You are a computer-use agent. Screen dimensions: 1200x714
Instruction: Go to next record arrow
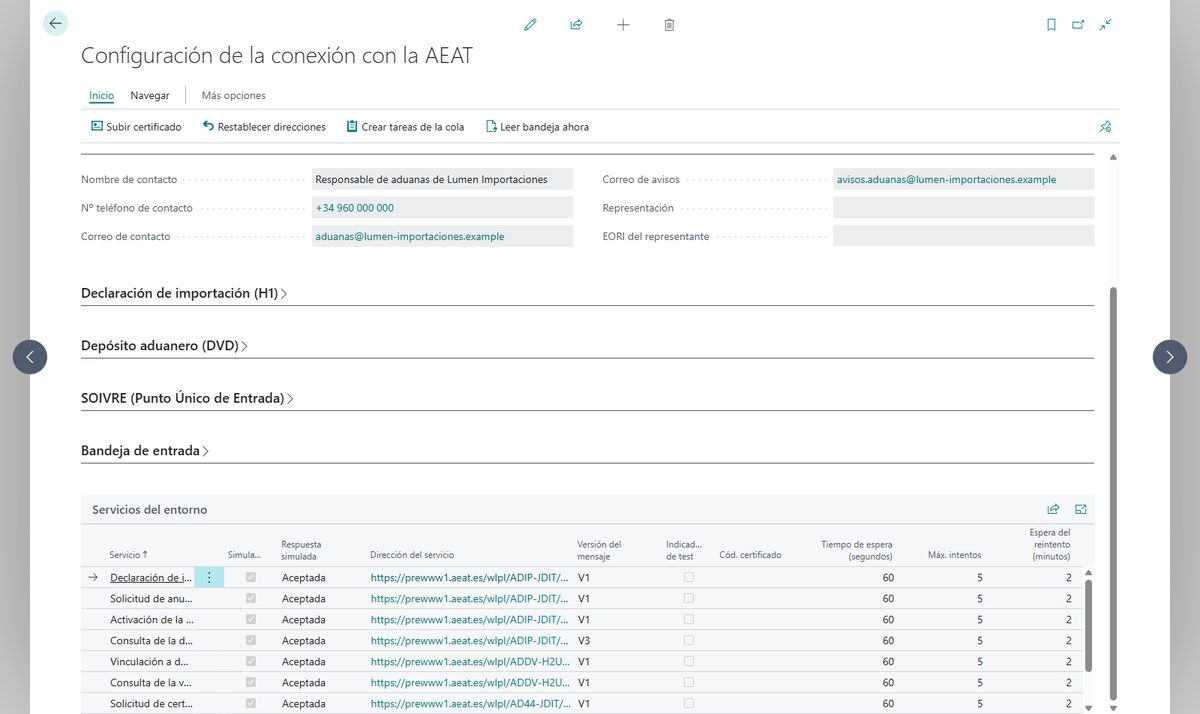click(1170, 357)
